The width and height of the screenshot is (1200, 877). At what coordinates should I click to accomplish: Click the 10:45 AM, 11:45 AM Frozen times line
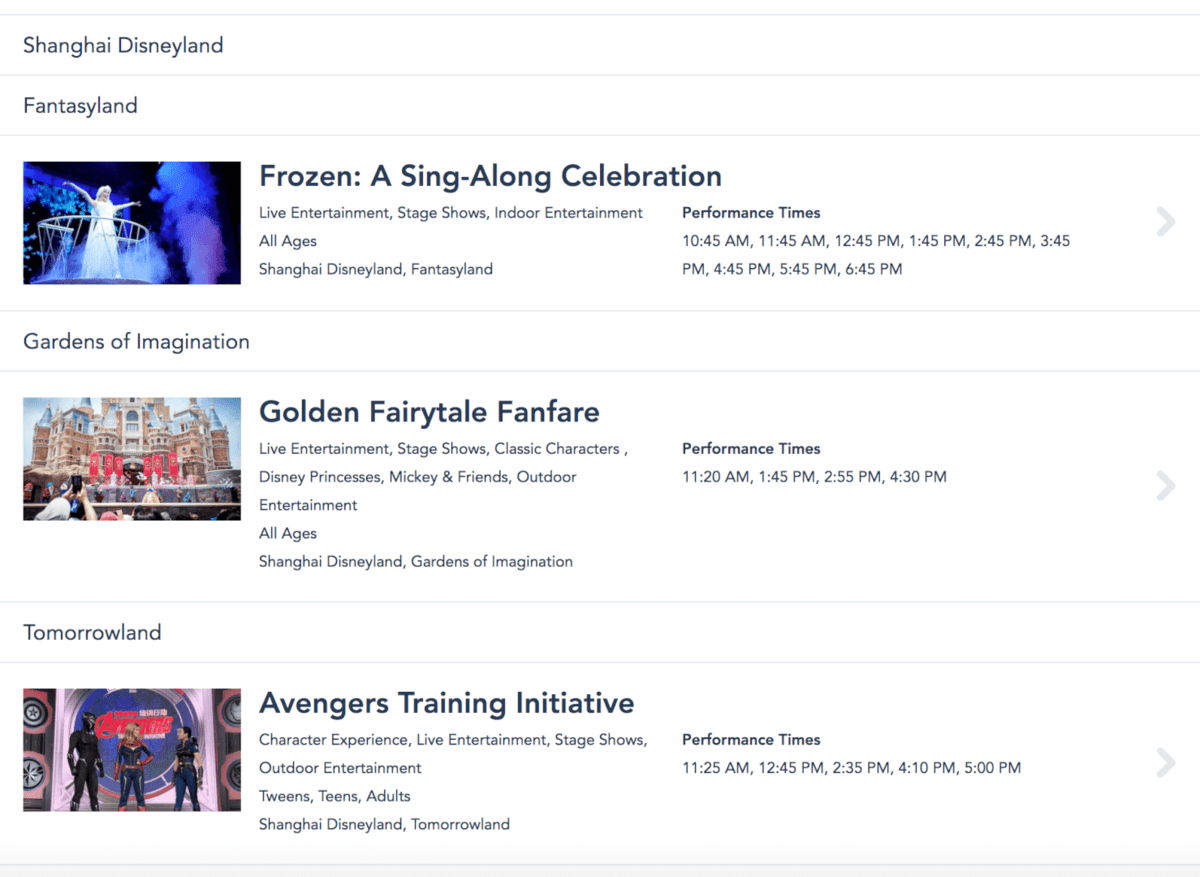click(876, 241)
